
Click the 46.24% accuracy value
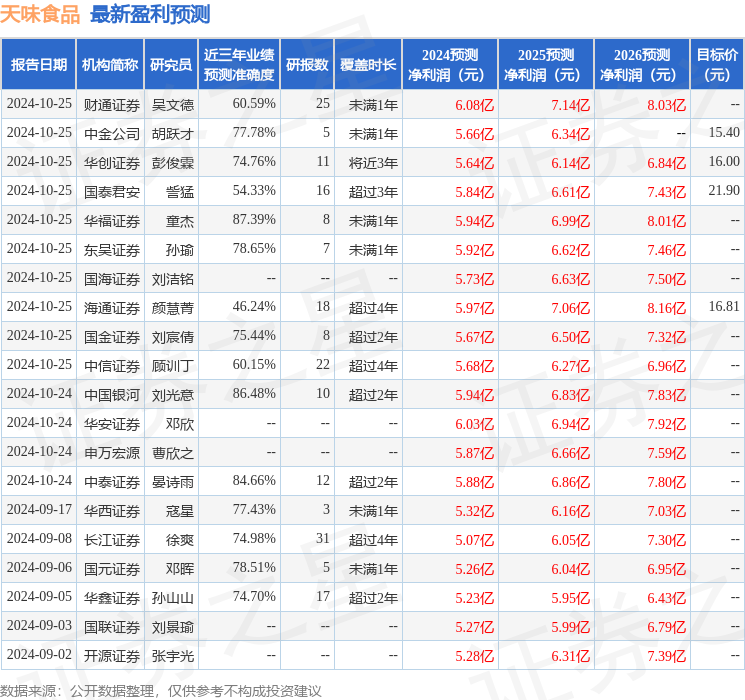click(254, 306)
